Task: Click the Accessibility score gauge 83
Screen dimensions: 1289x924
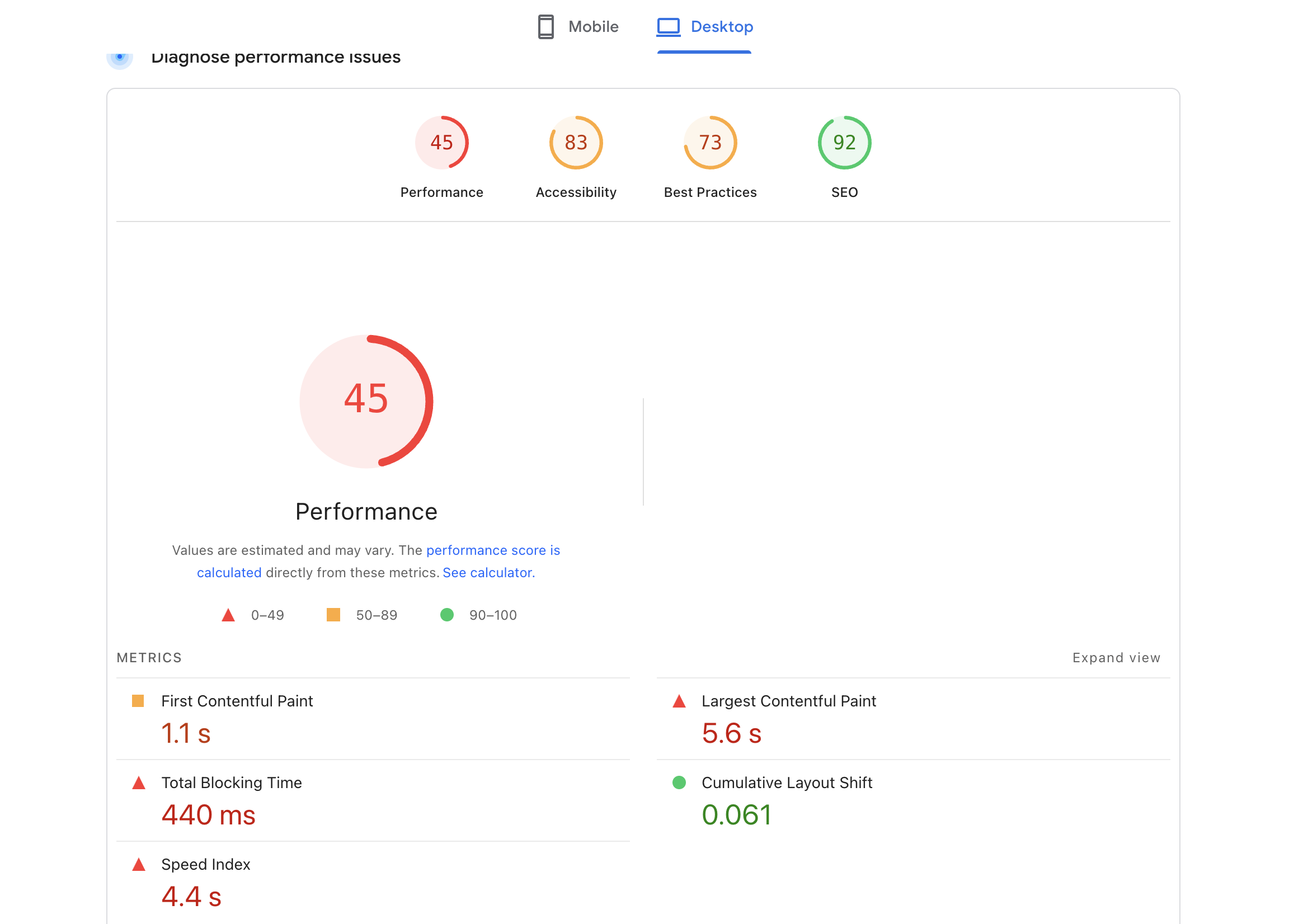Action: [576, 143]
